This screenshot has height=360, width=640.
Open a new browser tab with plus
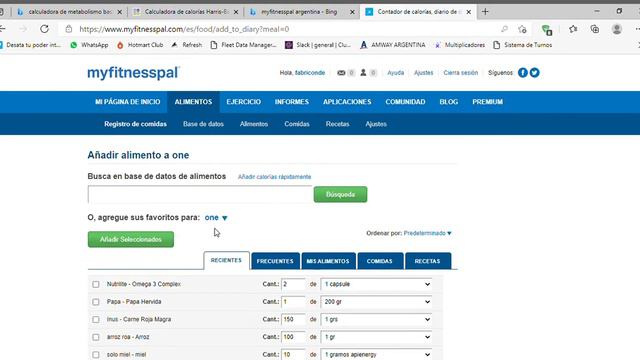pyautogui.click(x=485, y=12)
